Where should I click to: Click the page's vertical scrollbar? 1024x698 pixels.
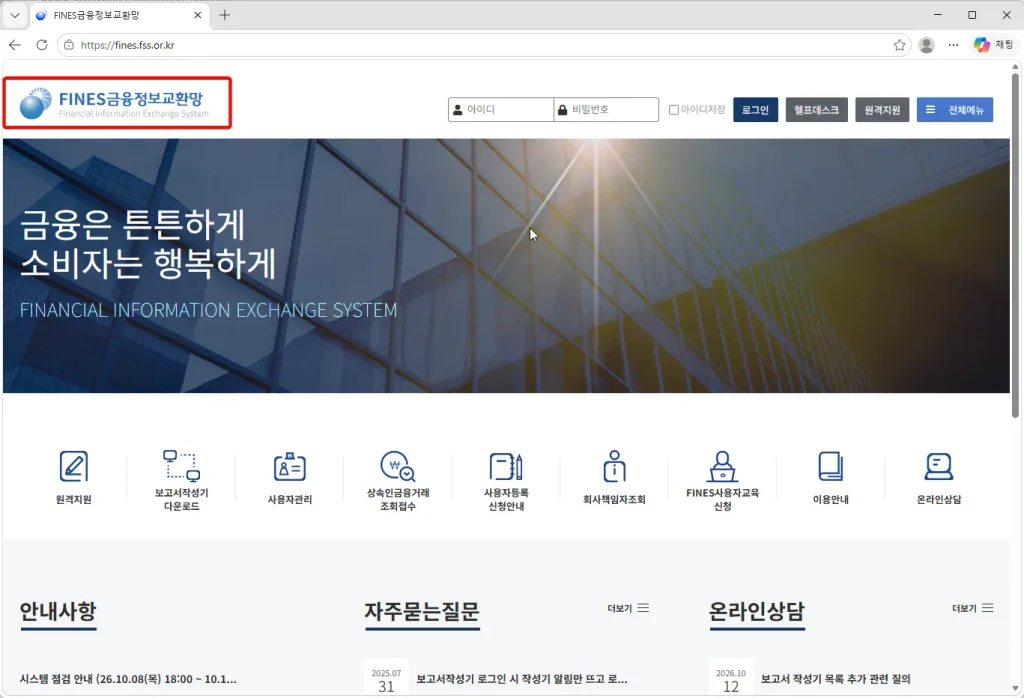tap(1015, 246)
